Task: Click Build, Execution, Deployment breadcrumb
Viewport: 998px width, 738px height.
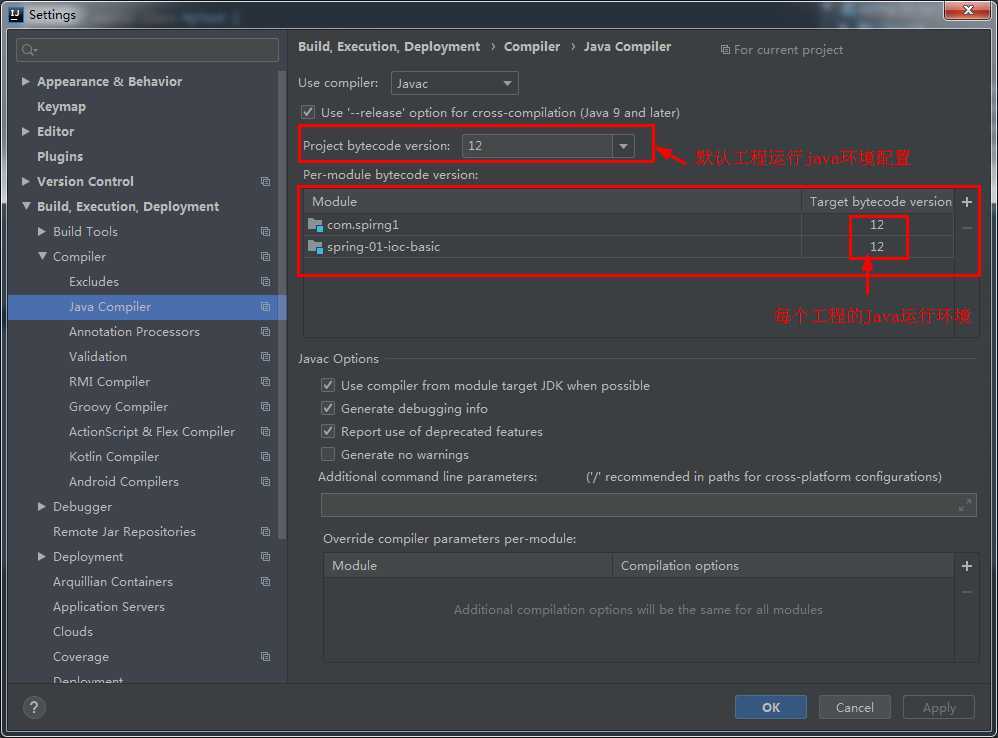Action: click(x=389, y=46)
